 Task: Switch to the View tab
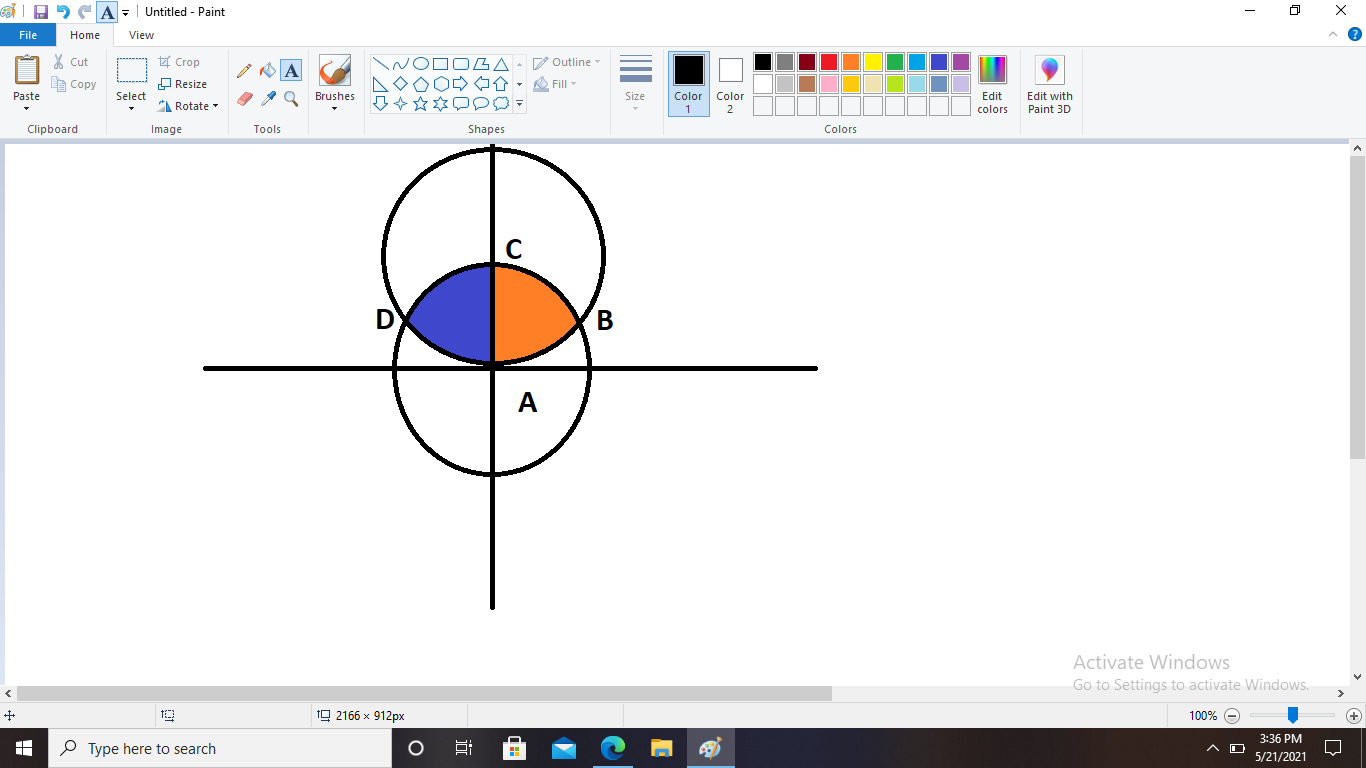coord(141,35)
